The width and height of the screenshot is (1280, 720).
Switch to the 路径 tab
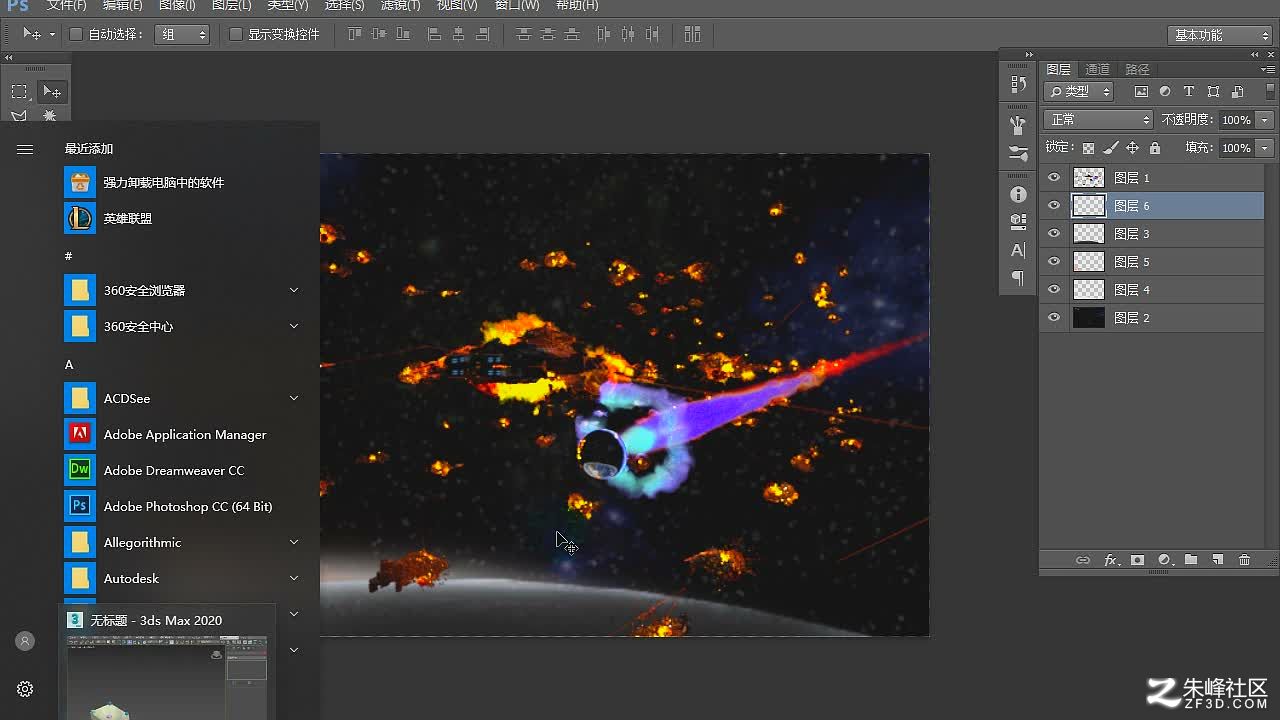1137,69
